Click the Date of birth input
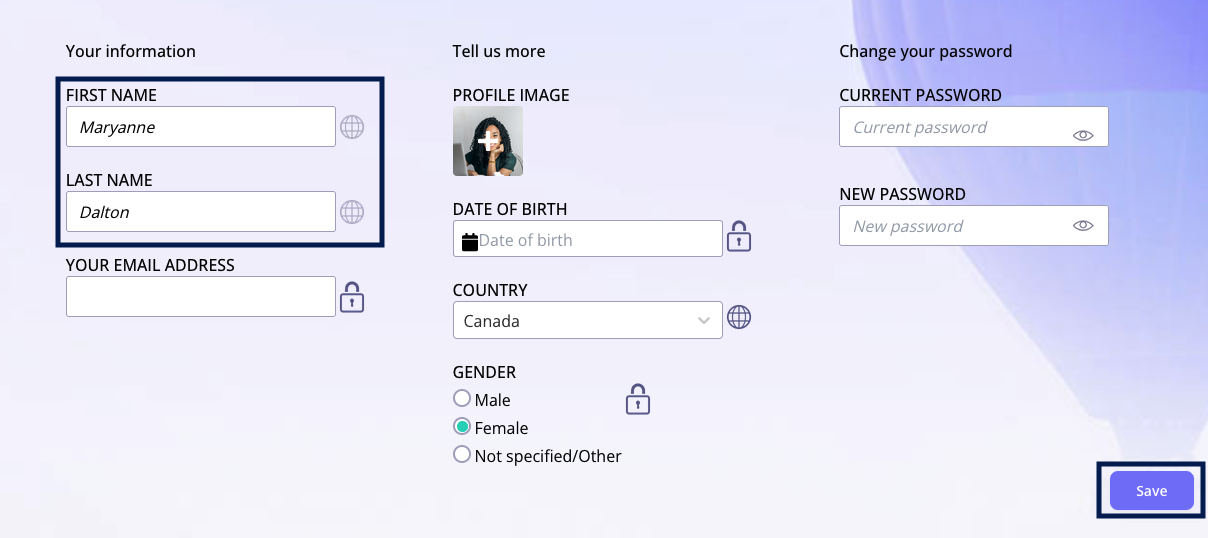 click(x=588, y=238)
